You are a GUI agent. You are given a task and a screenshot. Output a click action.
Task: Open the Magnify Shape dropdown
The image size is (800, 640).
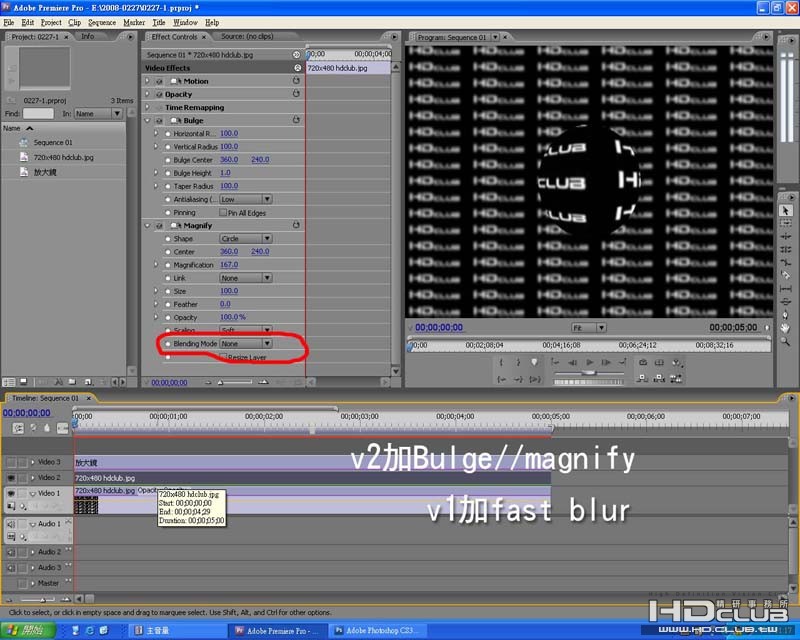(246, 238)
